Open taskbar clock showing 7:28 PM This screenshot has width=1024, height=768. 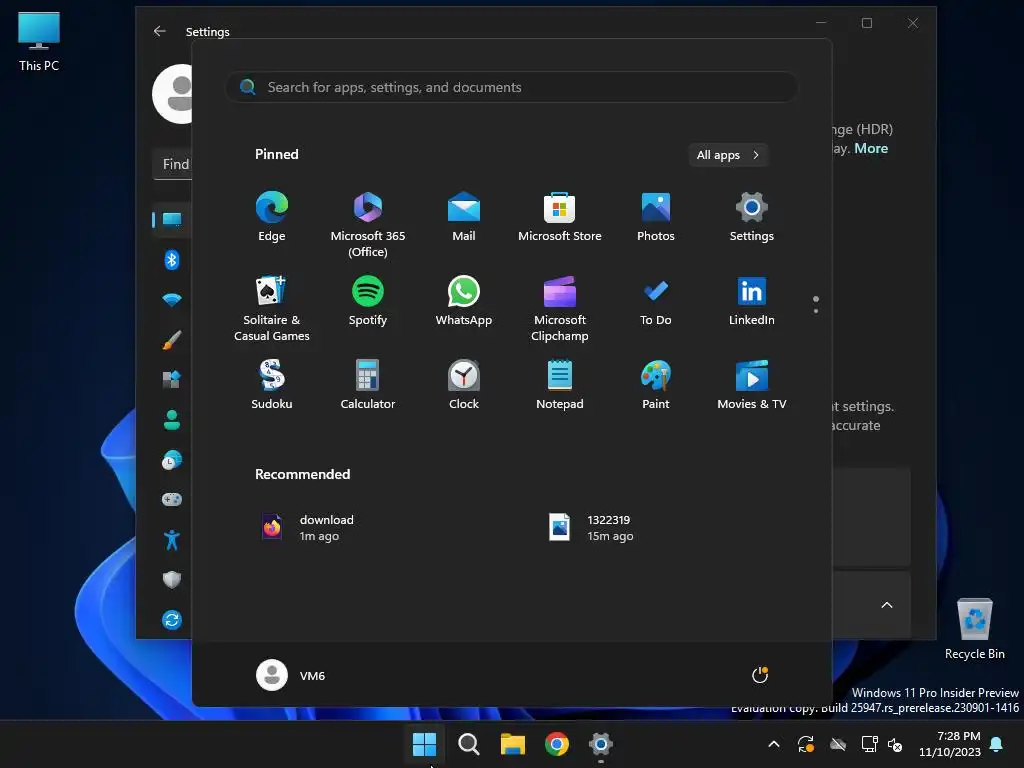click(x=950, y=744)
